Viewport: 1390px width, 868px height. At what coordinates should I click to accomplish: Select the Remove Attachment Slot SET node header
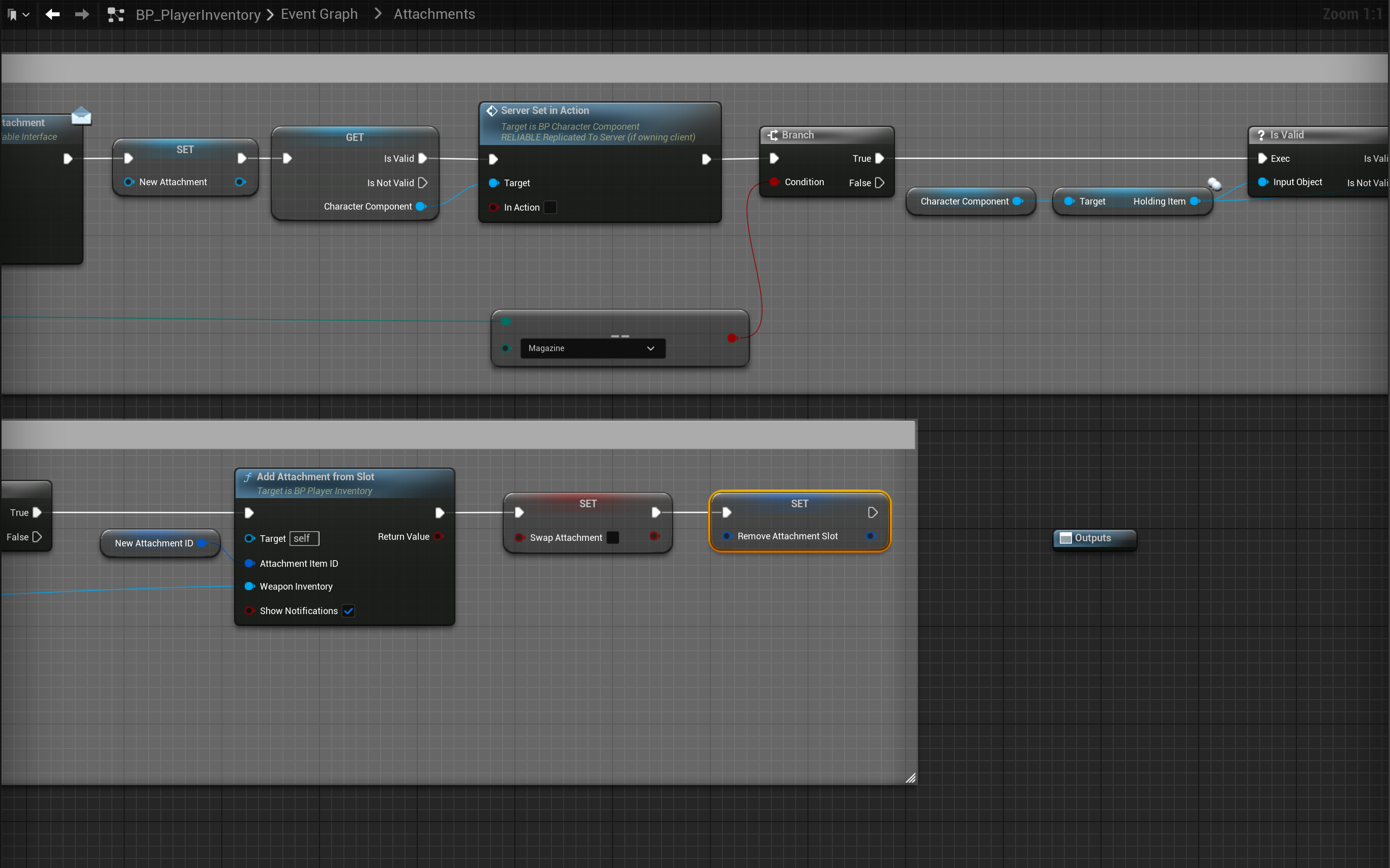click(x=799, y=503)
